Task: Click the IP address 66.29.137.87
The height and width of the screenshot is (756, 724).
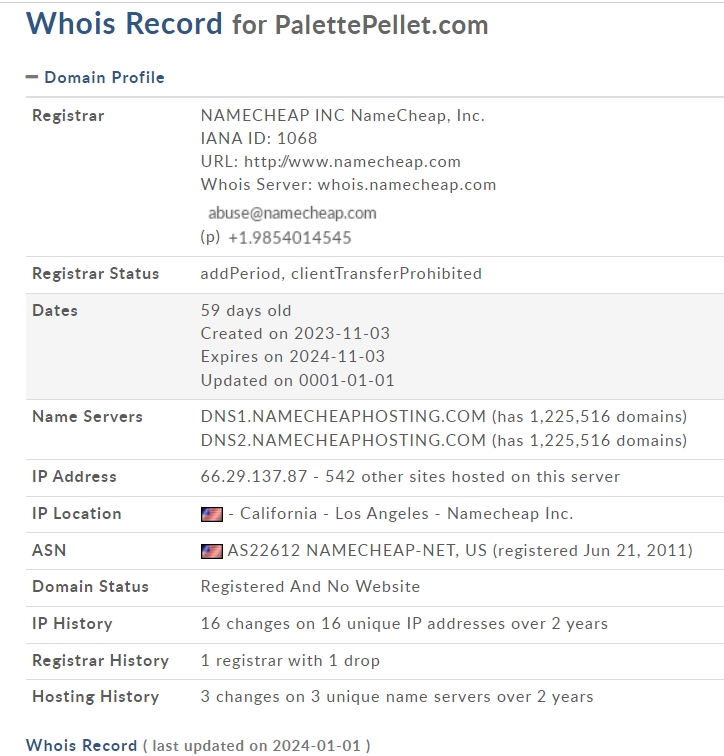Action: click(x=254, y=476)
